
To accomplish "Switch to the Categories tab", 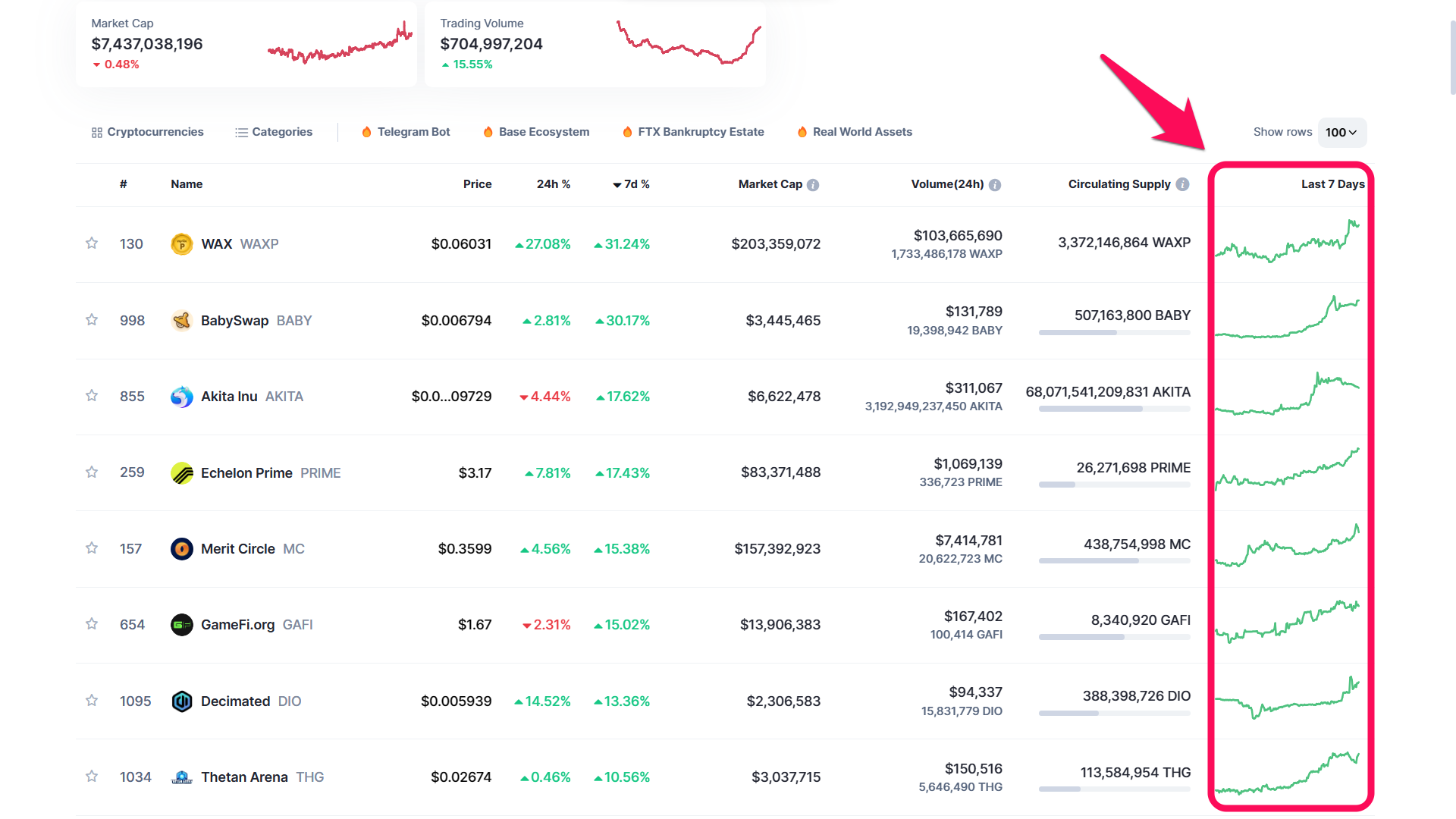I will pyautogui.click(x=274, y=132).
